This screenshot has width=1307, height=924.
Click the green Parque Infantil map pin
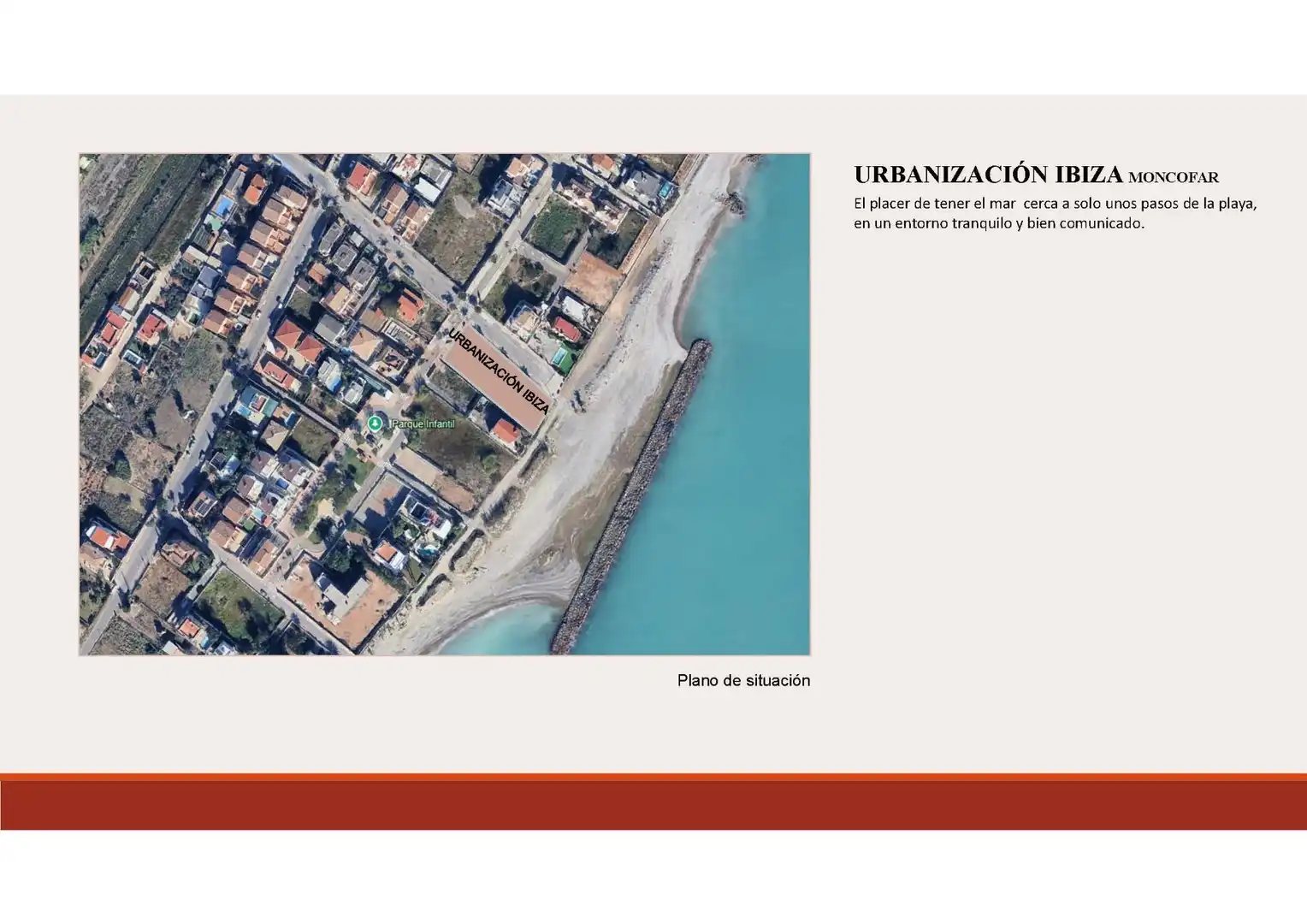pyautogui.click(x=374, y=423)
